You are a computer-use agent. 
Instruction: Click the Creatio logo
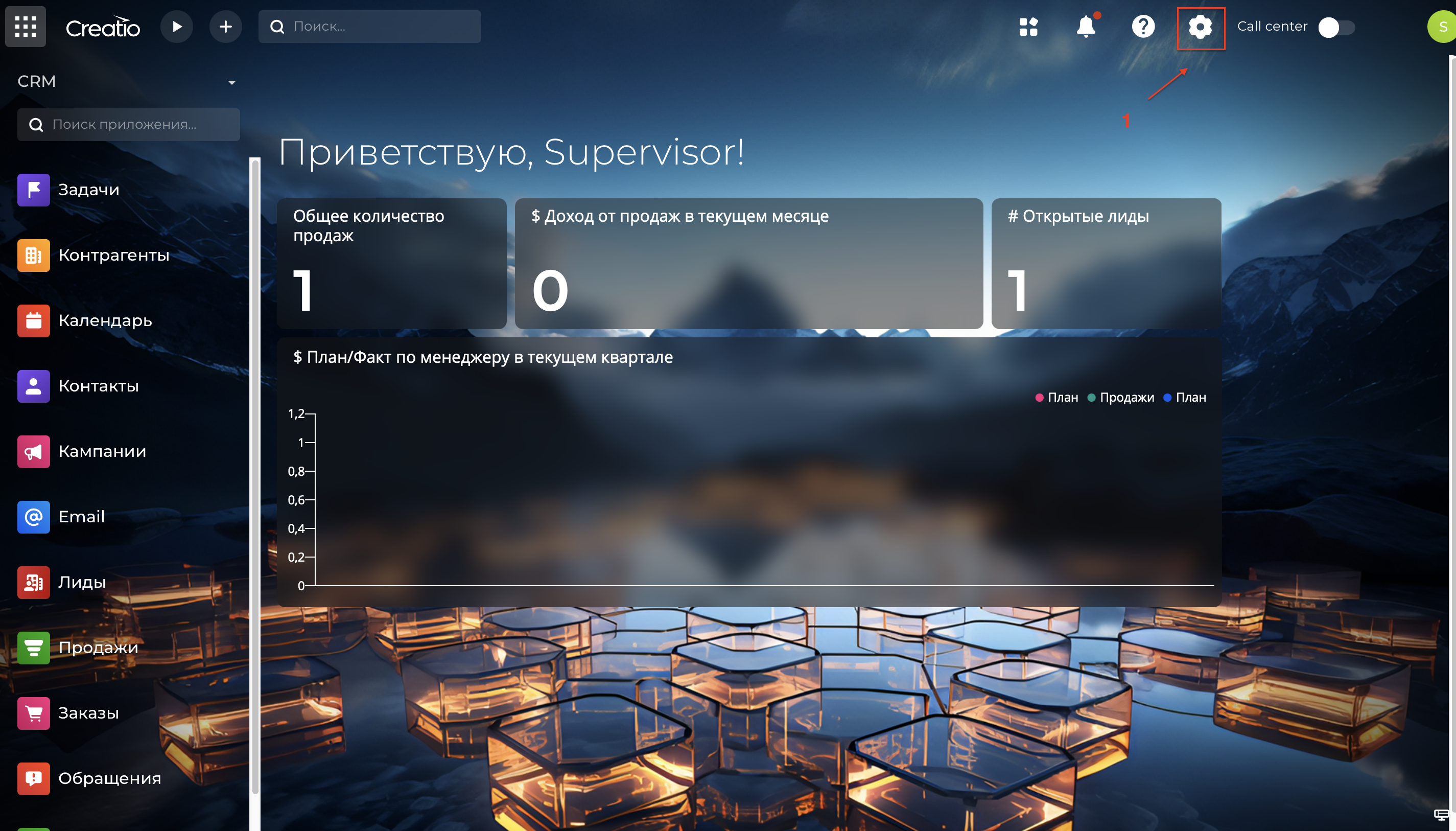click(x=103, y=27)
